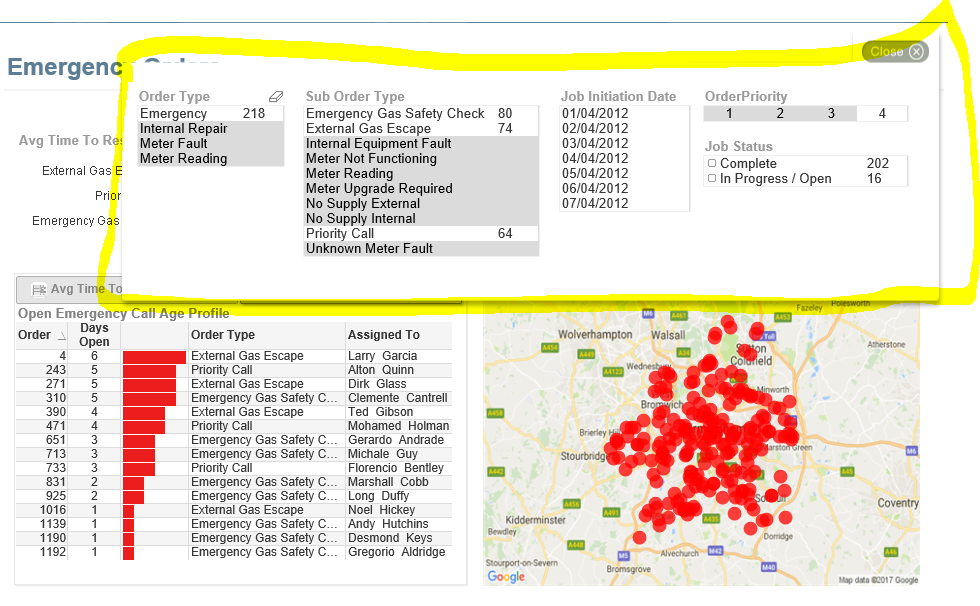Image resolution: width=980 pixels, height=606 pixels.
Task: Select date 02/04/2012
Action: [x=624, y=129]
